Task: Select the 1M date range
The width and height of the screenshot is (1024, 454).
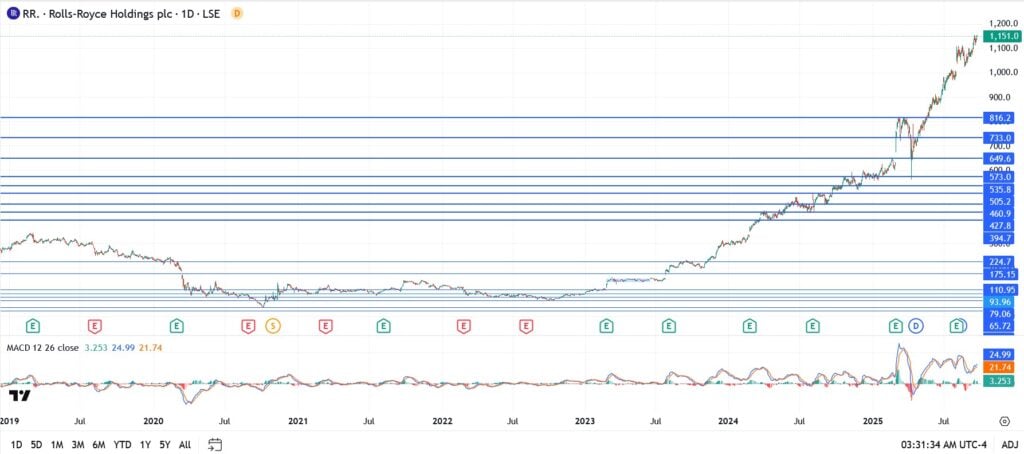Action: (x=57, y=445)
